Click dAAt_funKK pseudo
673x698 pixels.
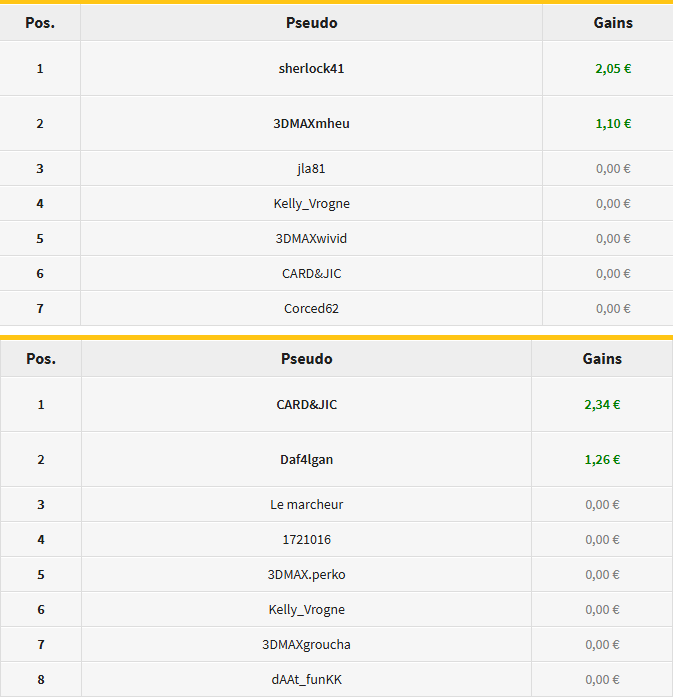(306, 679)
